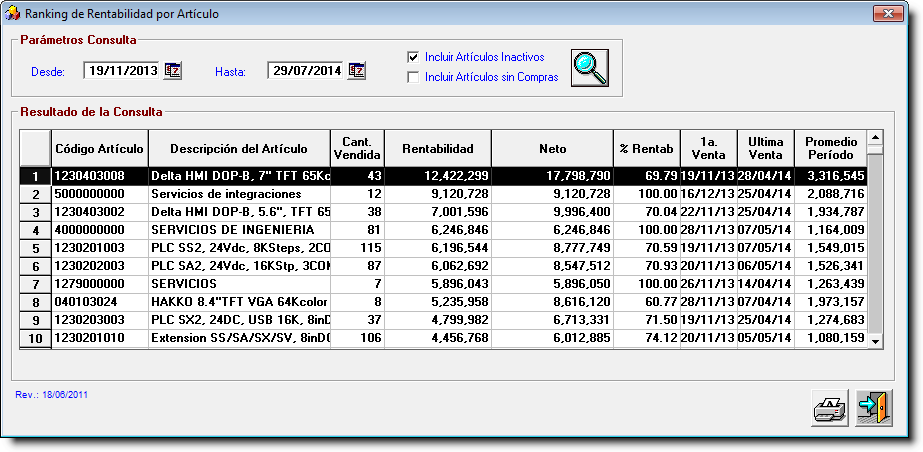Open the calendar picker next to Hasta date
Image resolution: width=923 pixels, height=452 pixels.
coord(357,71)
